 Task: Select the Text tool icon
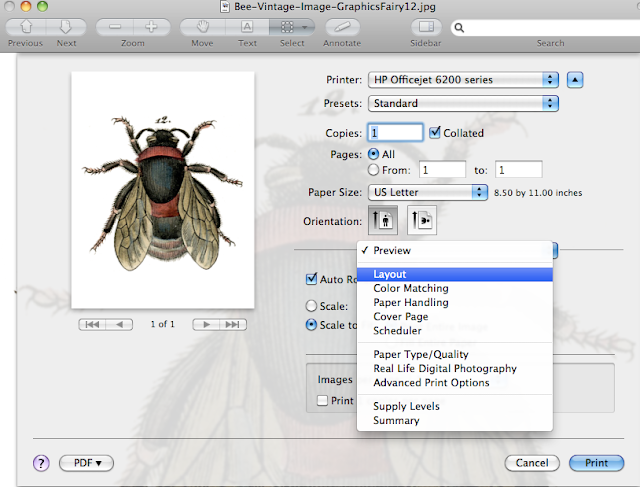click(247, 27)
